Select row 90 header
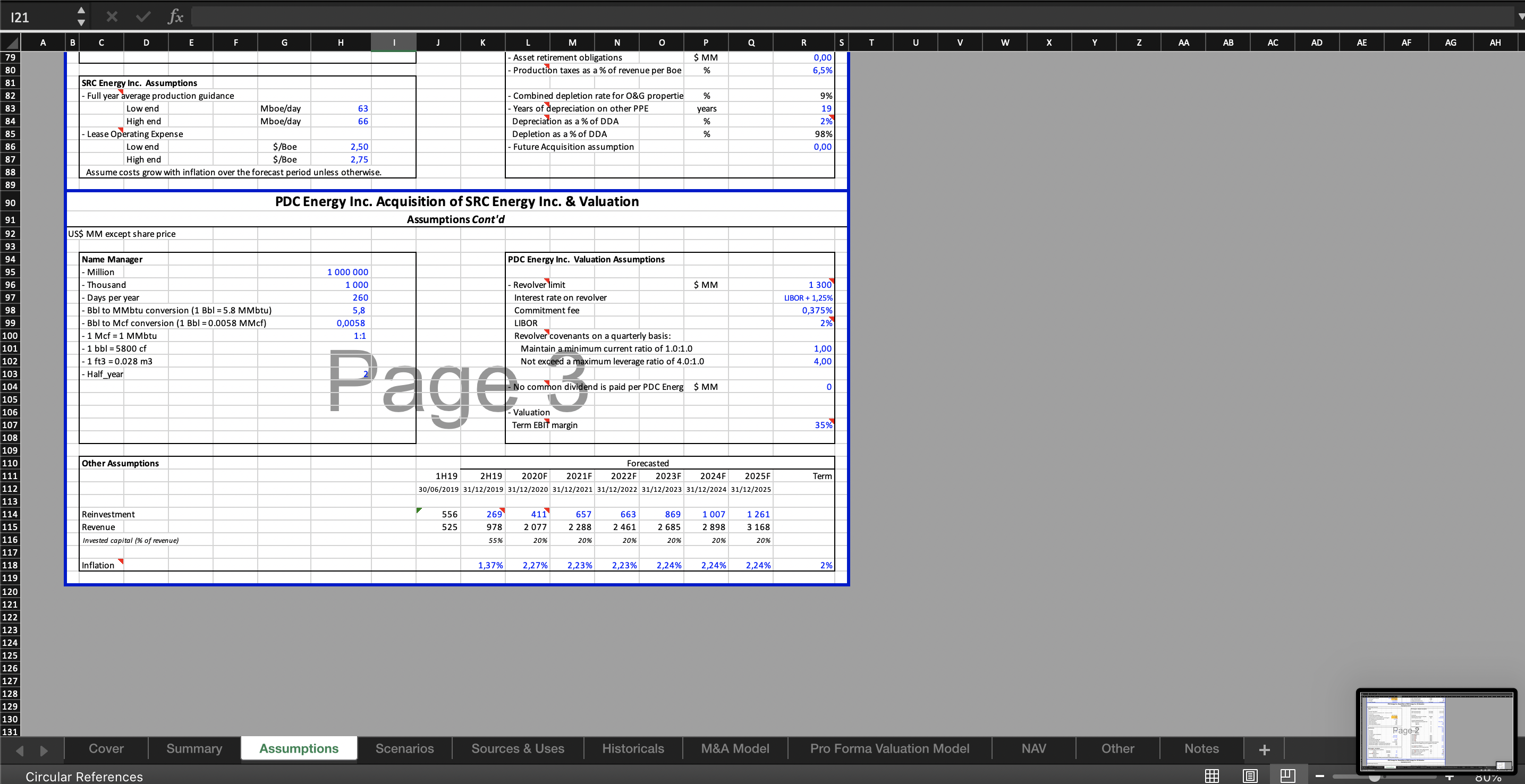Image resolution: width=1525 pixels, height=784 pixels. coord(10,202)
